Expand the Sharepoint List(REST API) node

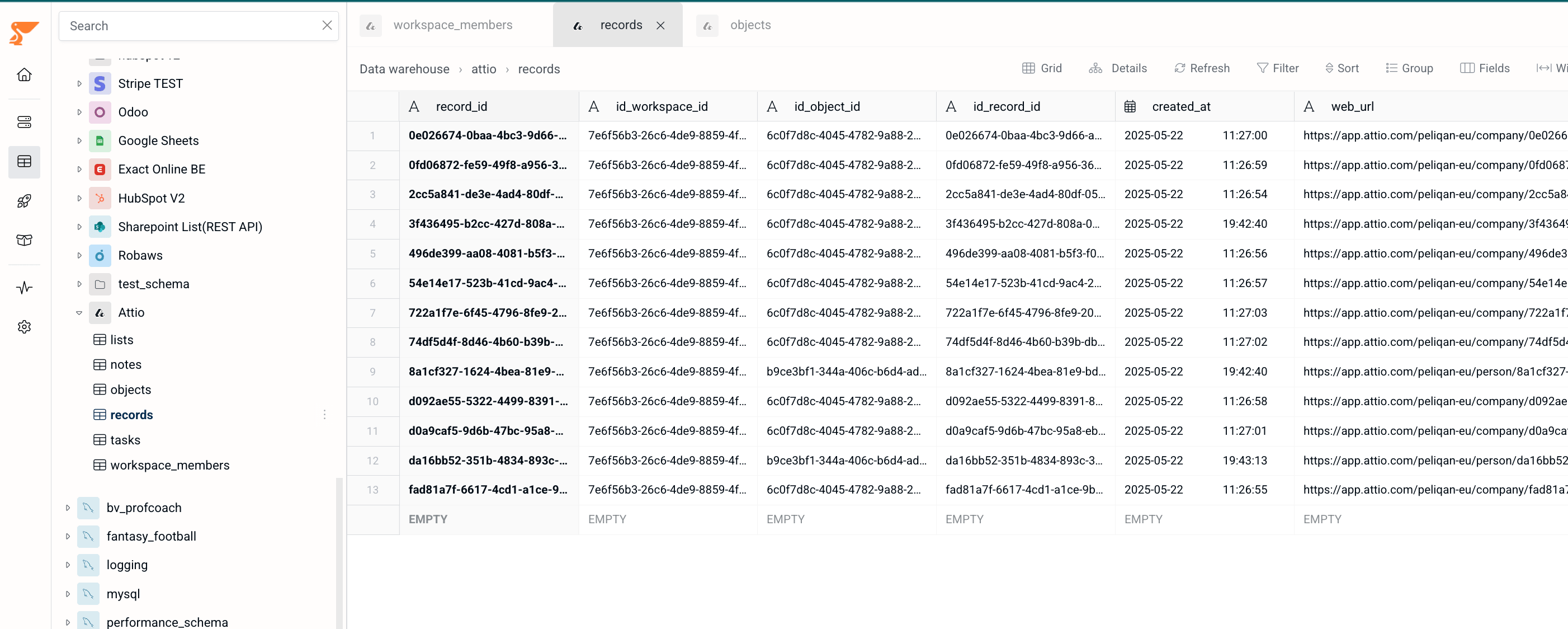(79, 227)
